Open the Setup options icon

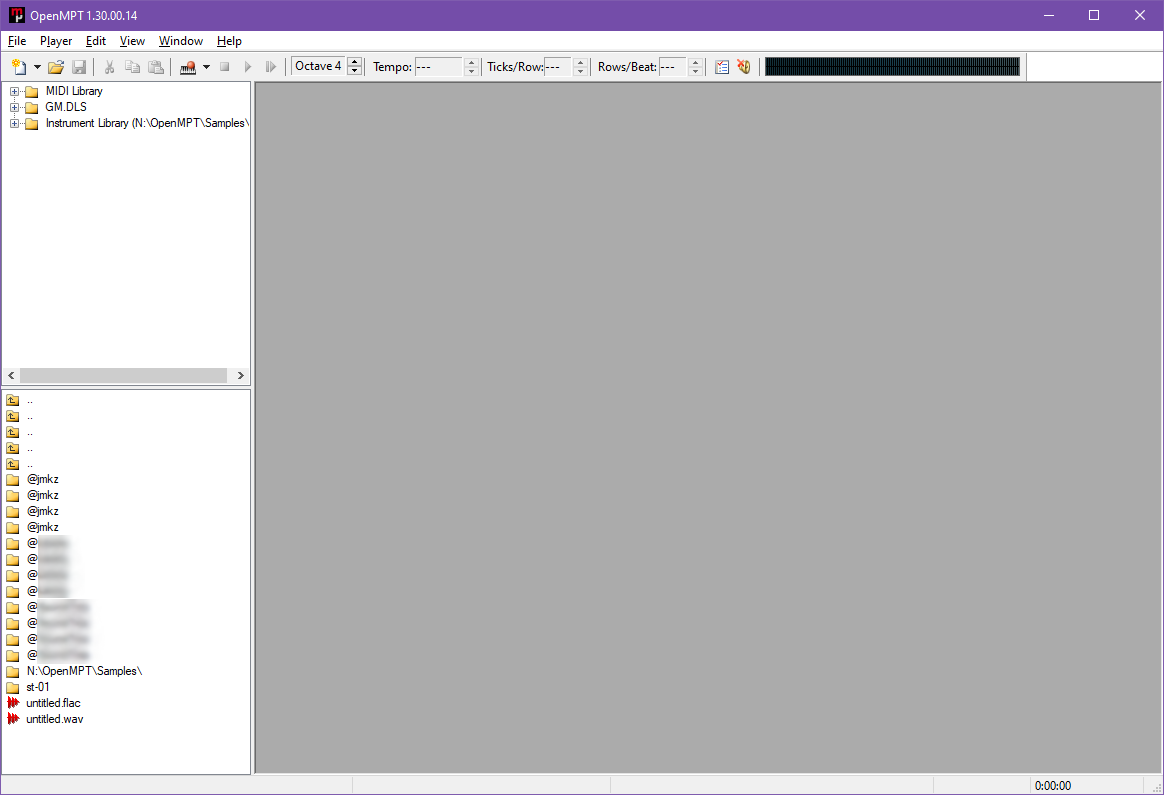[722, 67]
